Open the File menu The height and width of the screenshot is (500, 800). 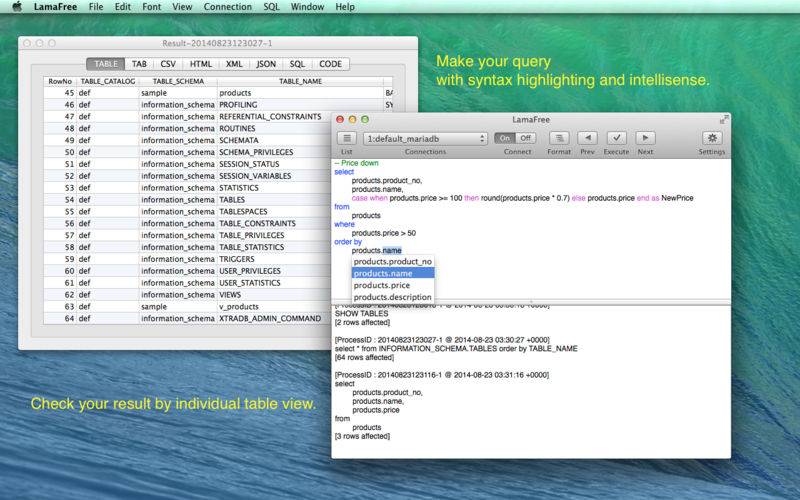pyautogui.click(x=95, y=7)
